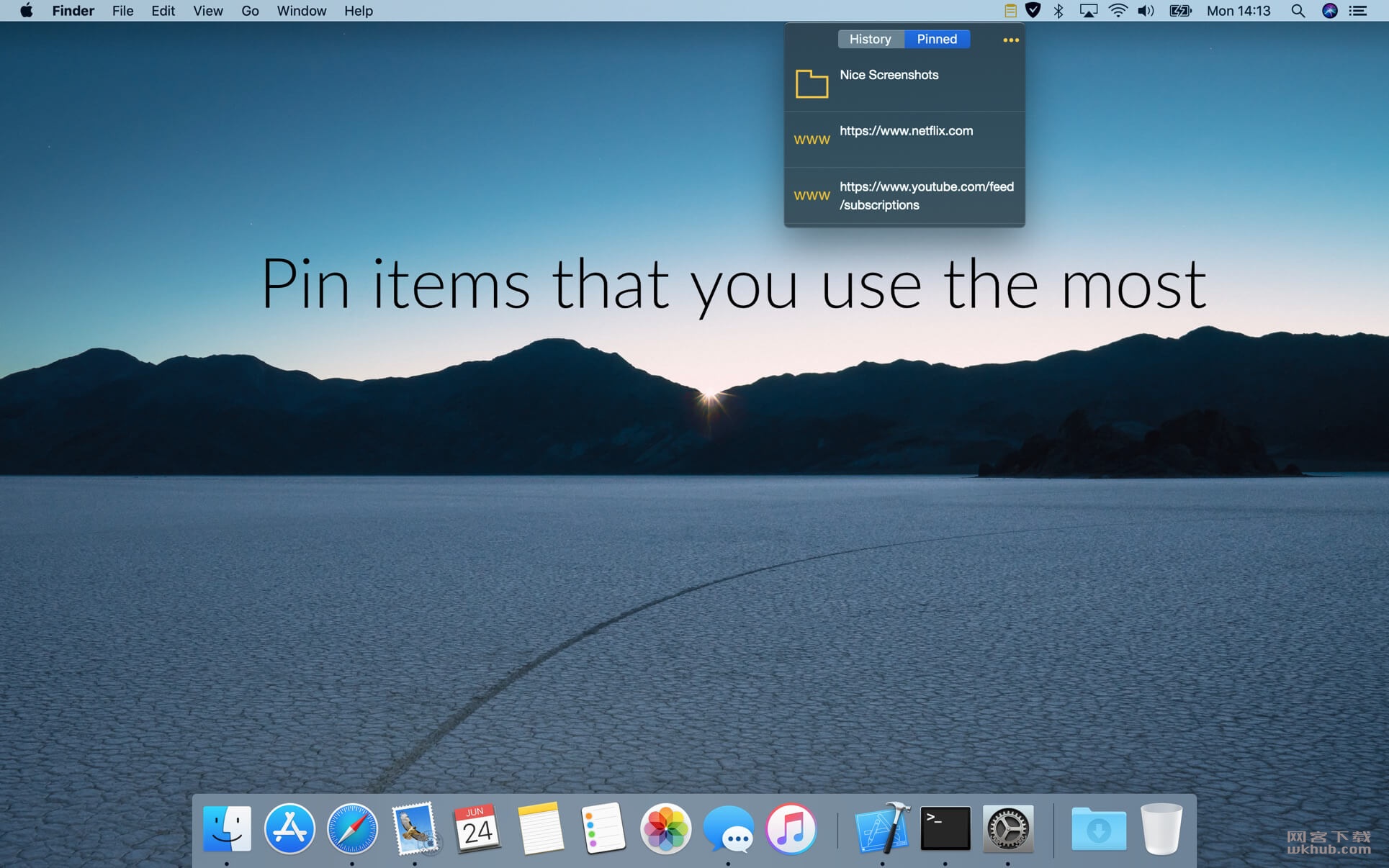
Task: Open the Wi-Fi status menu
Action: coord(1118,11)
